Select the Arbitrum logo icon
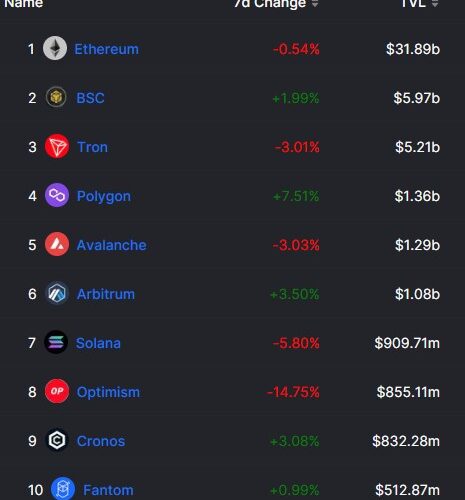This screenshot has width=465, height=500. click(57, 293)
